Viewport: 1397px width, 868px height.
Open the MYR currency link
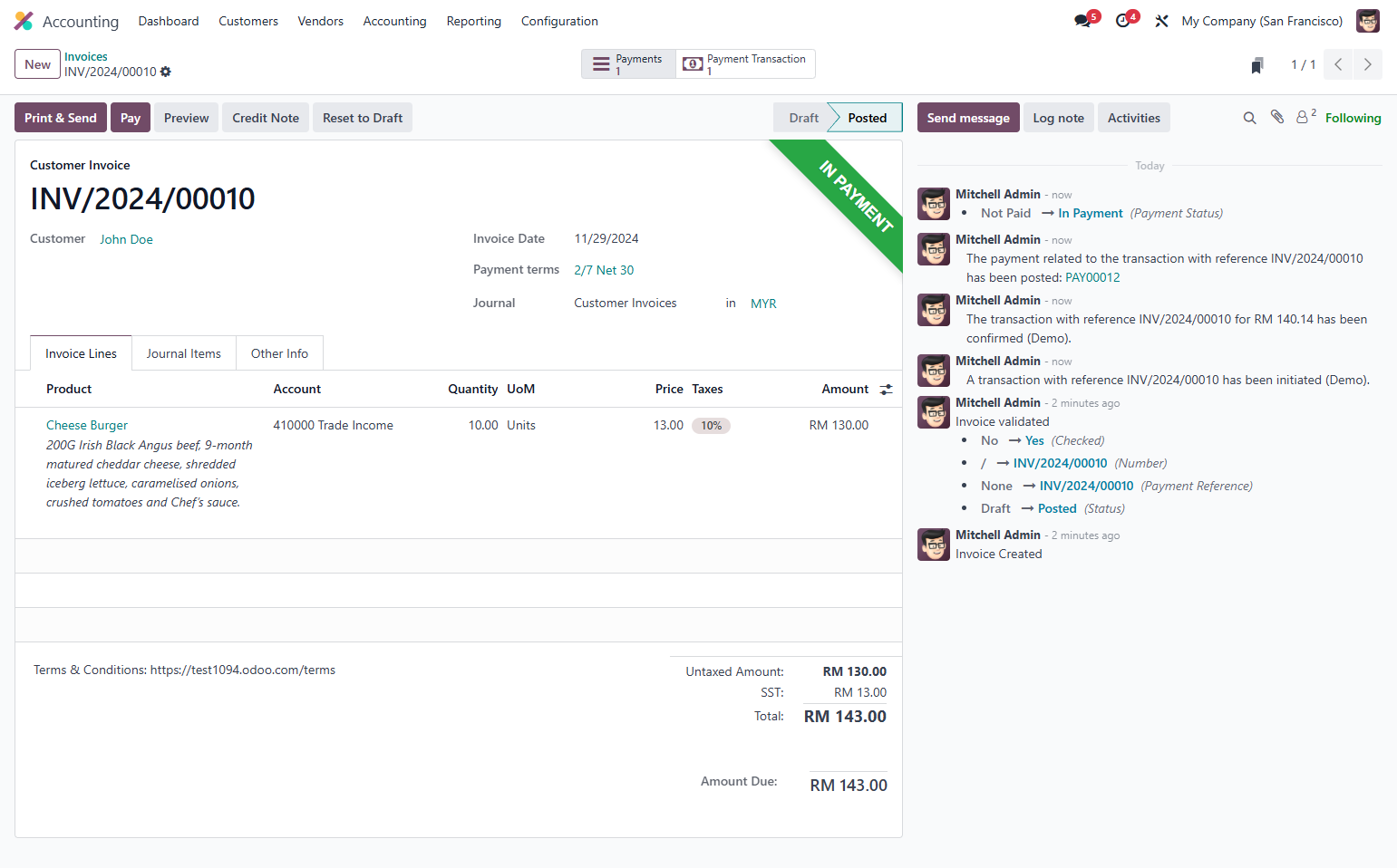pos(763,304)
